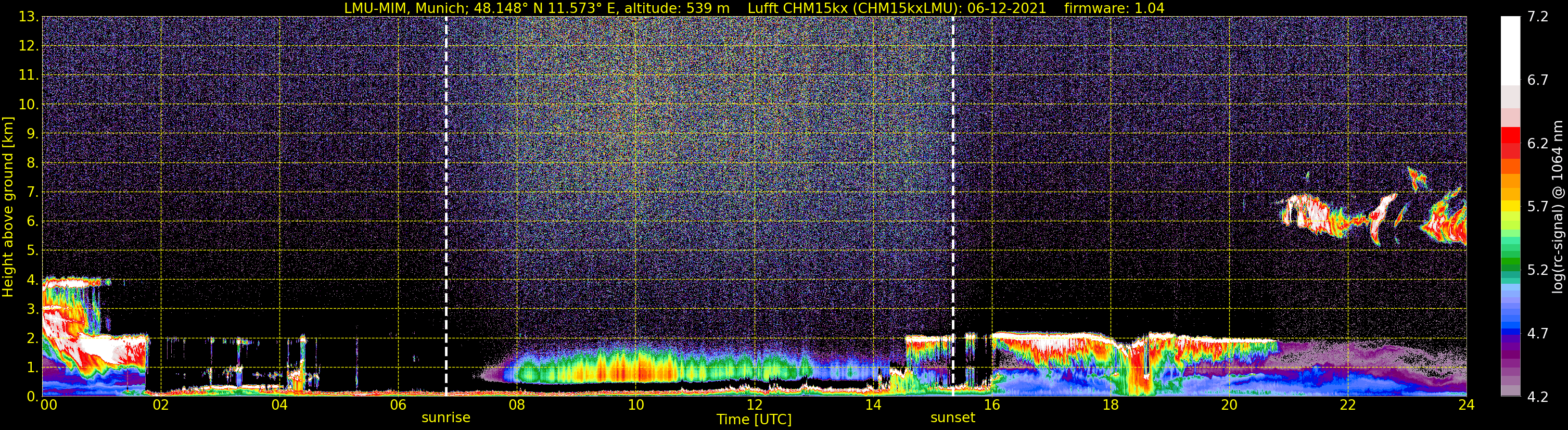The image size is (1568, 430).
Task: Click the colorbar tick value 7.2
Action: (1538, 17)
